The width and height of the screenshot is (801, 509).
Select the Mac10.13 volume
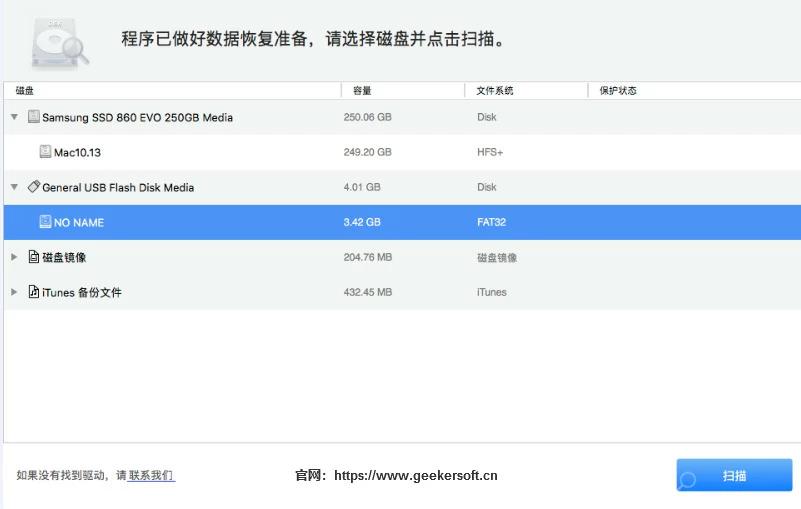(x=402, y=152)
